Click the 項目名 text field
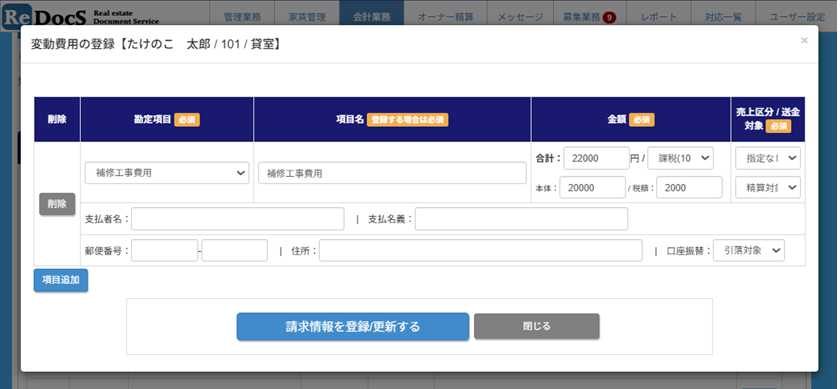 click(x=392, y=173)
